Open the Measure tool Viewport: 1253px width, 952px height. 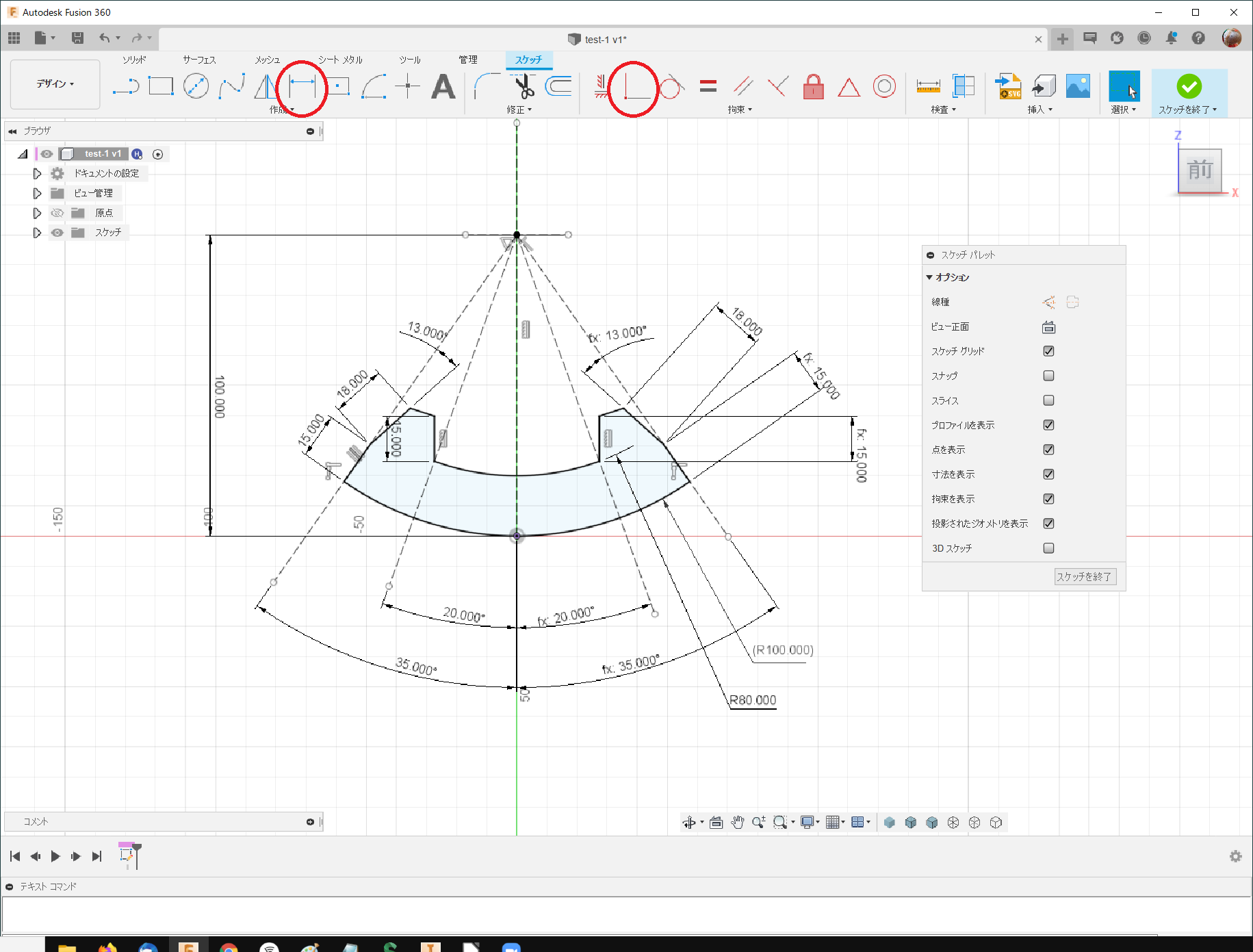[x=928, y=87]
